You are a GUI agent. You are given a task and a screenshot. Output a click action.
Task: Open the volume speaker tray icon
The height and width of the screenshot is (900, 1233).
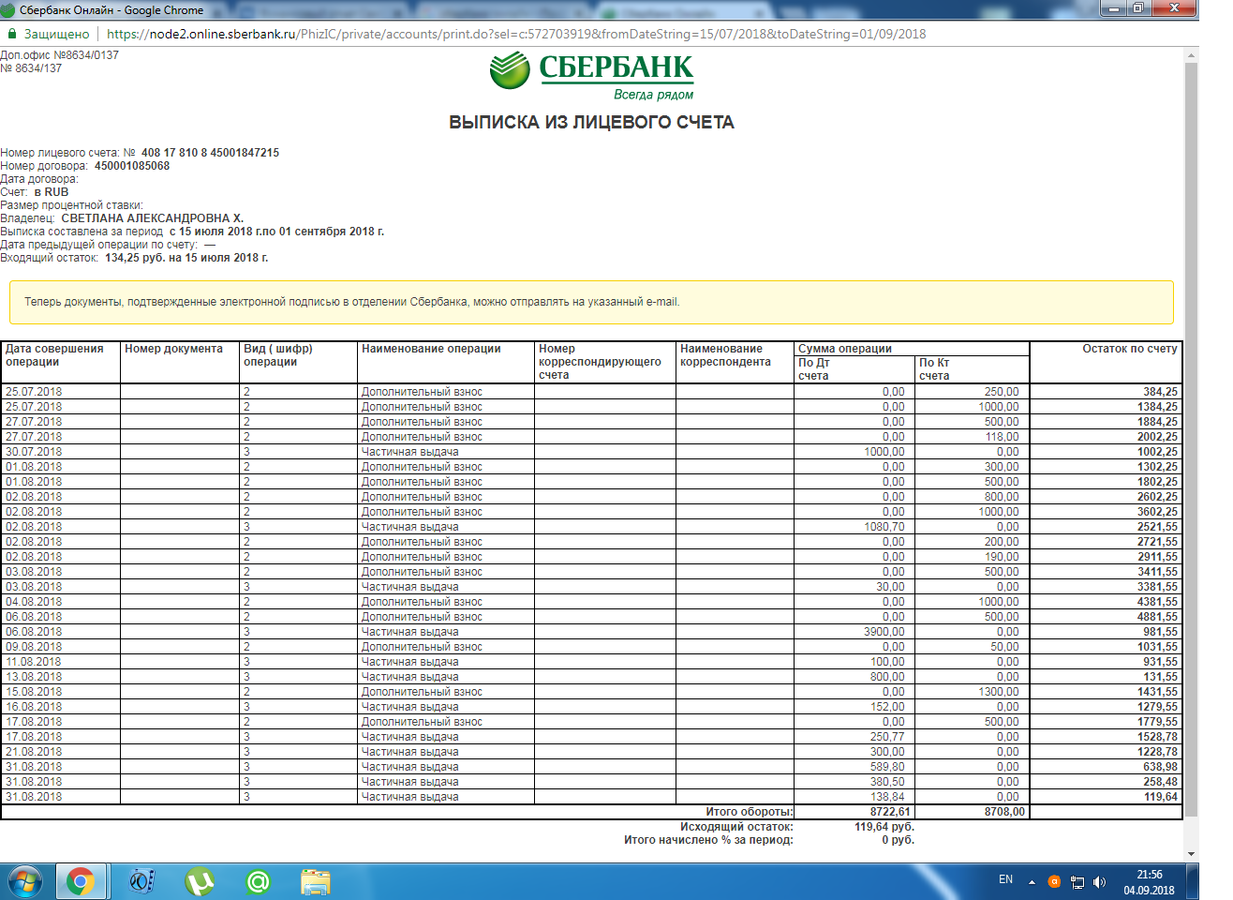1100,881
